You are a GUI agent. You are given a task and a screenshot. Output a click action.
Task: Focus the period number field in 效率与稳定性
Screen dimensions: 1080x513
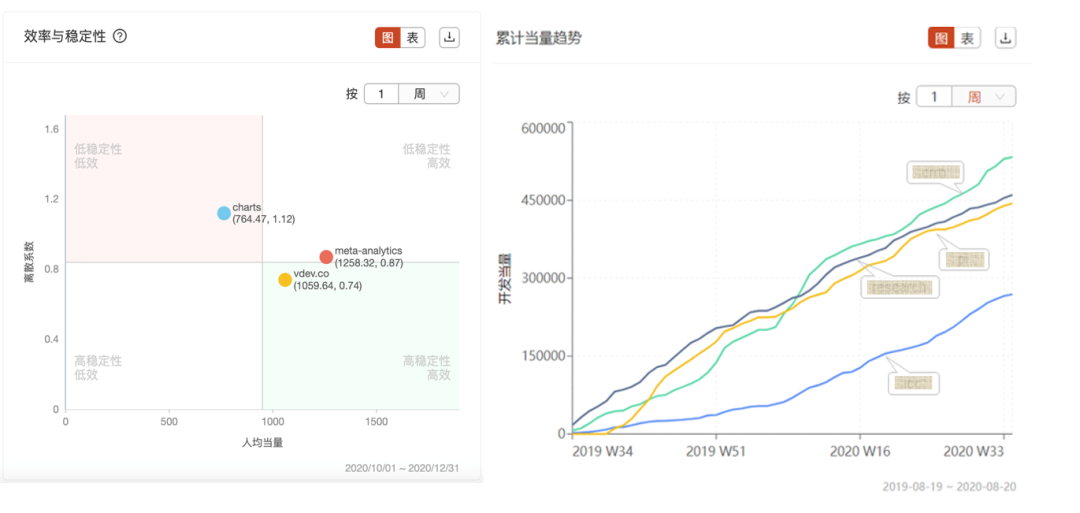point(381,94)
